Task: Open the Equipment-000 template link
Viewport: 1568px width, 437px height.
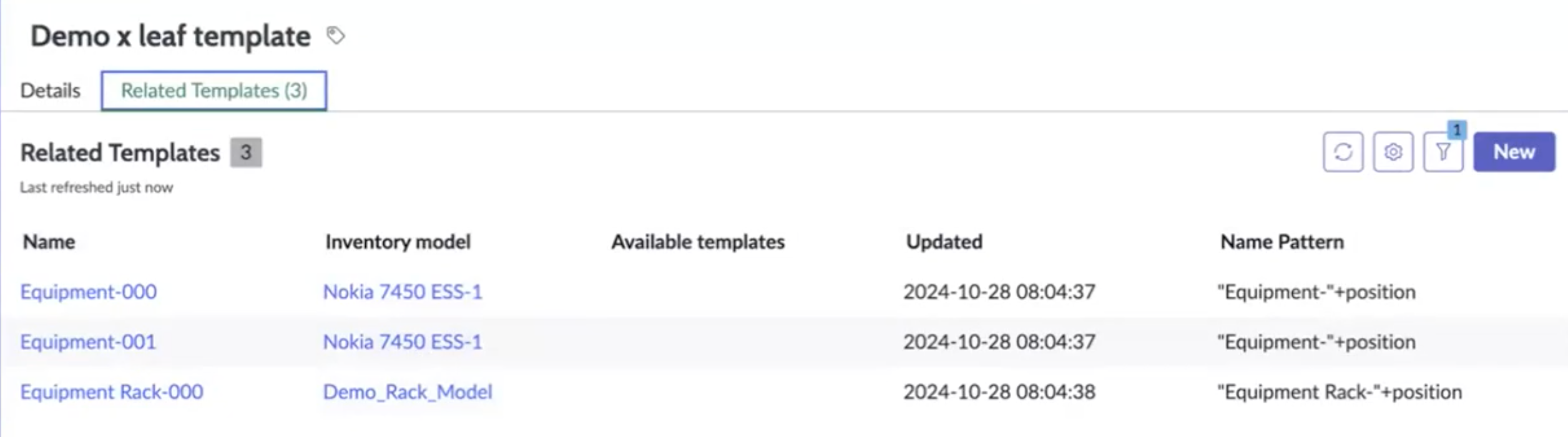Action: pos(89,292)
